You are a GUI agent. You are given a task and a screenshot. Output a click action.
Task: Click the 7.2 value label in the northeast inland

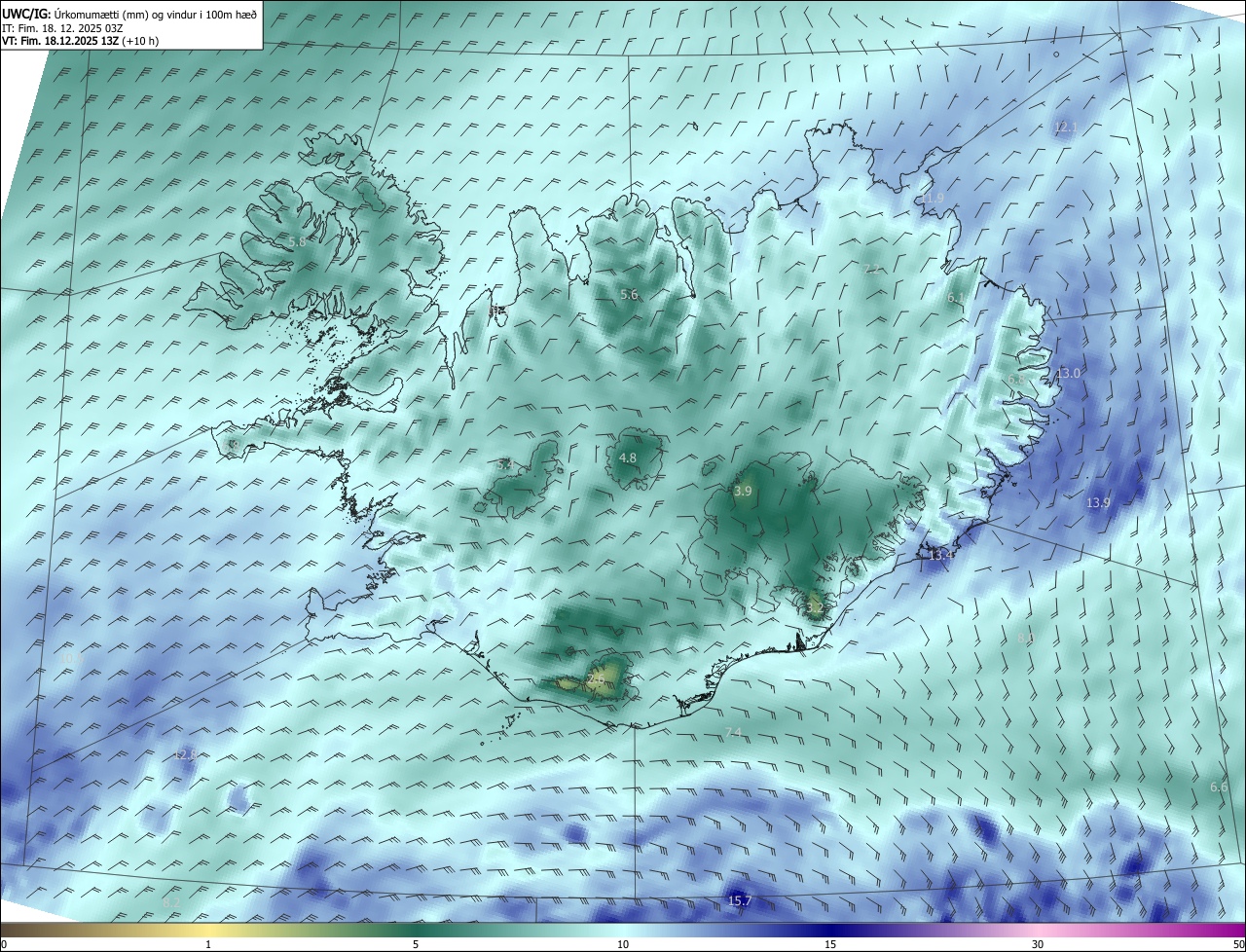(x=872, y=269)
